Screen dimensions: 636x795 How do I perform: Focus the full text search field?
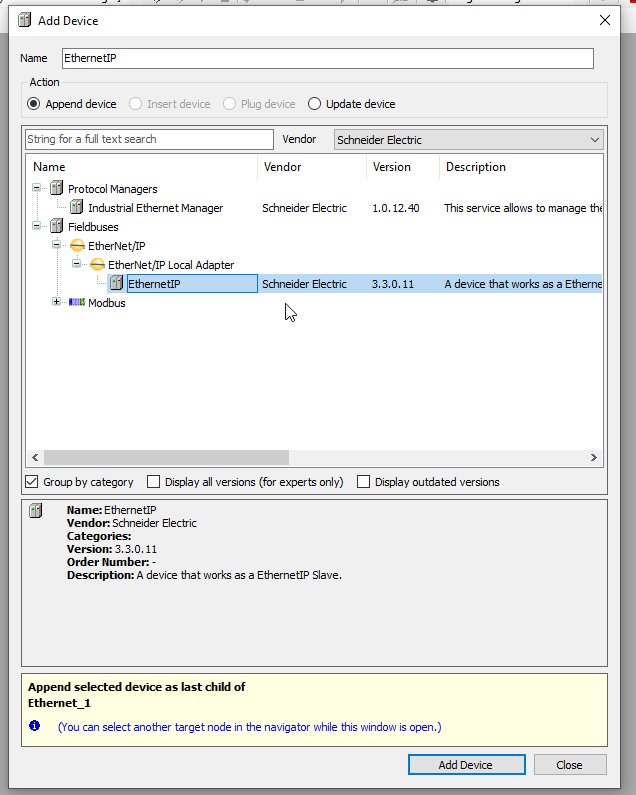pyautogui.click(x=149, y=139)
